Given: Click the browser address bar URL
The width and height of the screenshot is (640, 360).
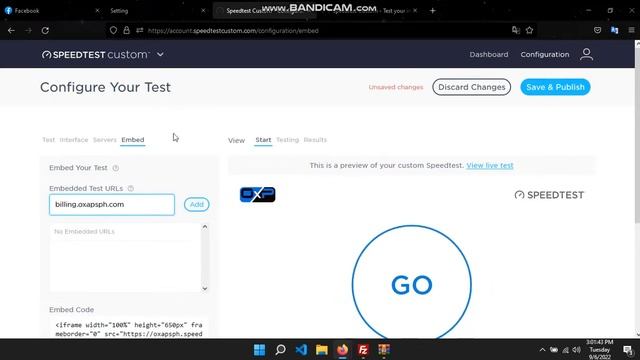Looking at the screenshot, I should click(x=233, y=31).
